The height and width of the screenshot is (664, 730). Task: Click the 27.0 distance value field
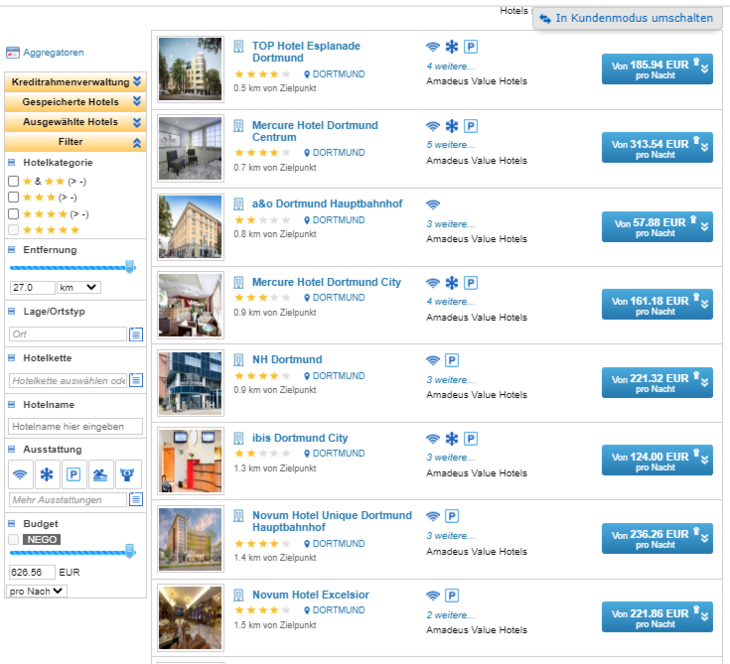(x=32, y=287)
